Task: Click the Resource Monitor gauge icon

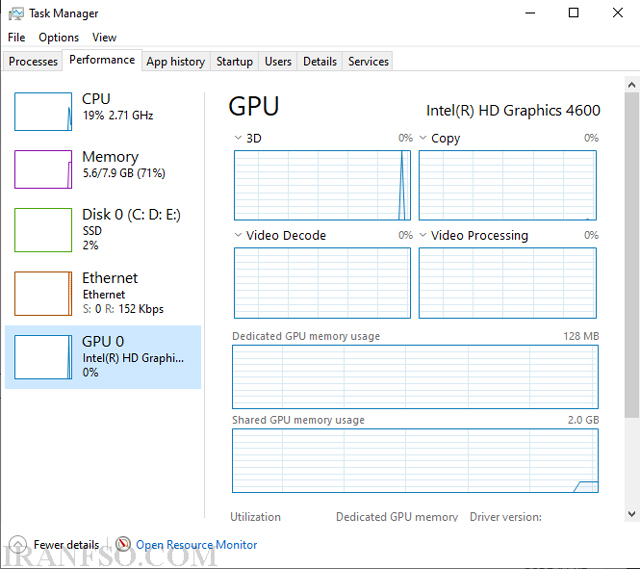Action: point(123,544)
